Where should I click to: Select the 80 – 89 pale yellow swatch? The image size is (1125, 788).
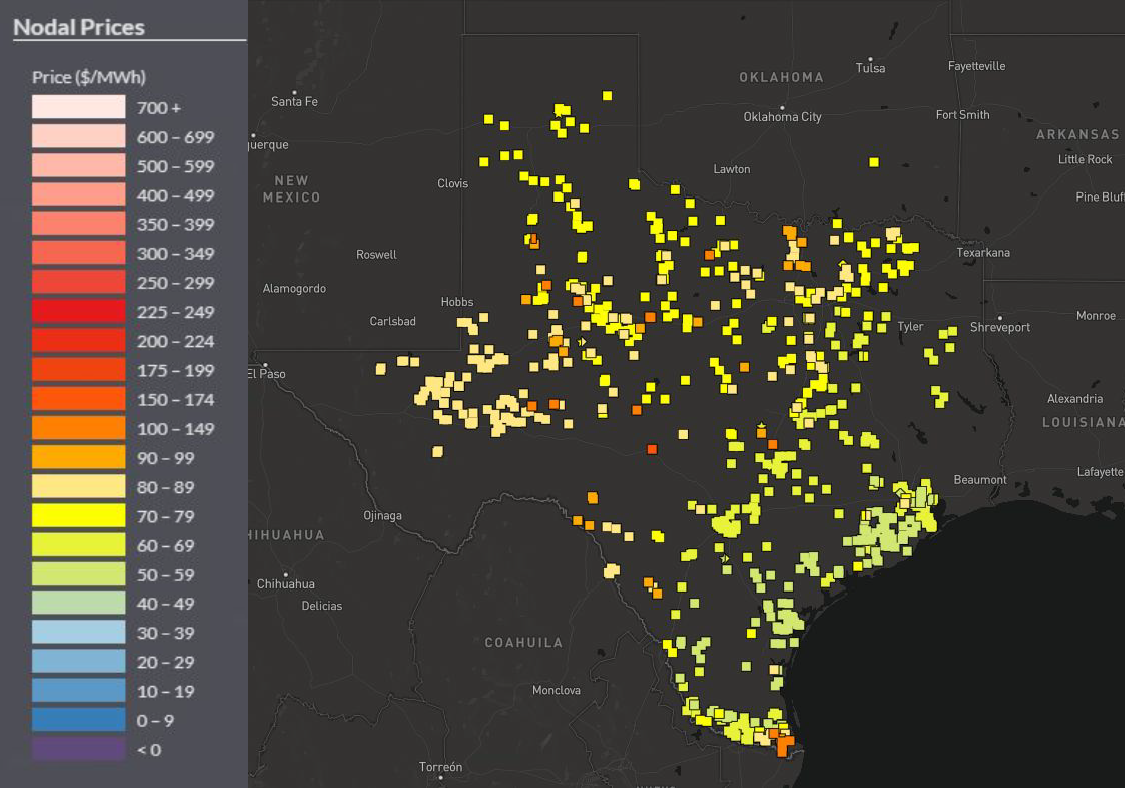(x=78, y=487)
